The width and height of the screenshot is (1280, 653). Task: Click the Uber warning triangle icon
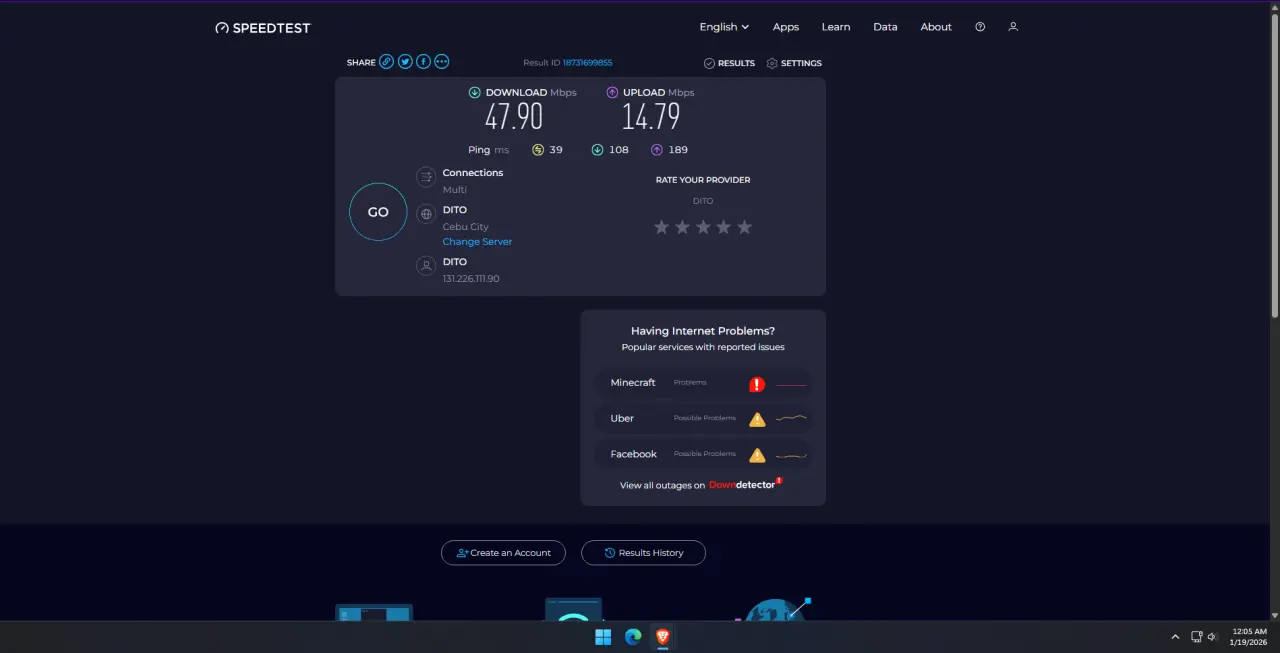point(757,419)
